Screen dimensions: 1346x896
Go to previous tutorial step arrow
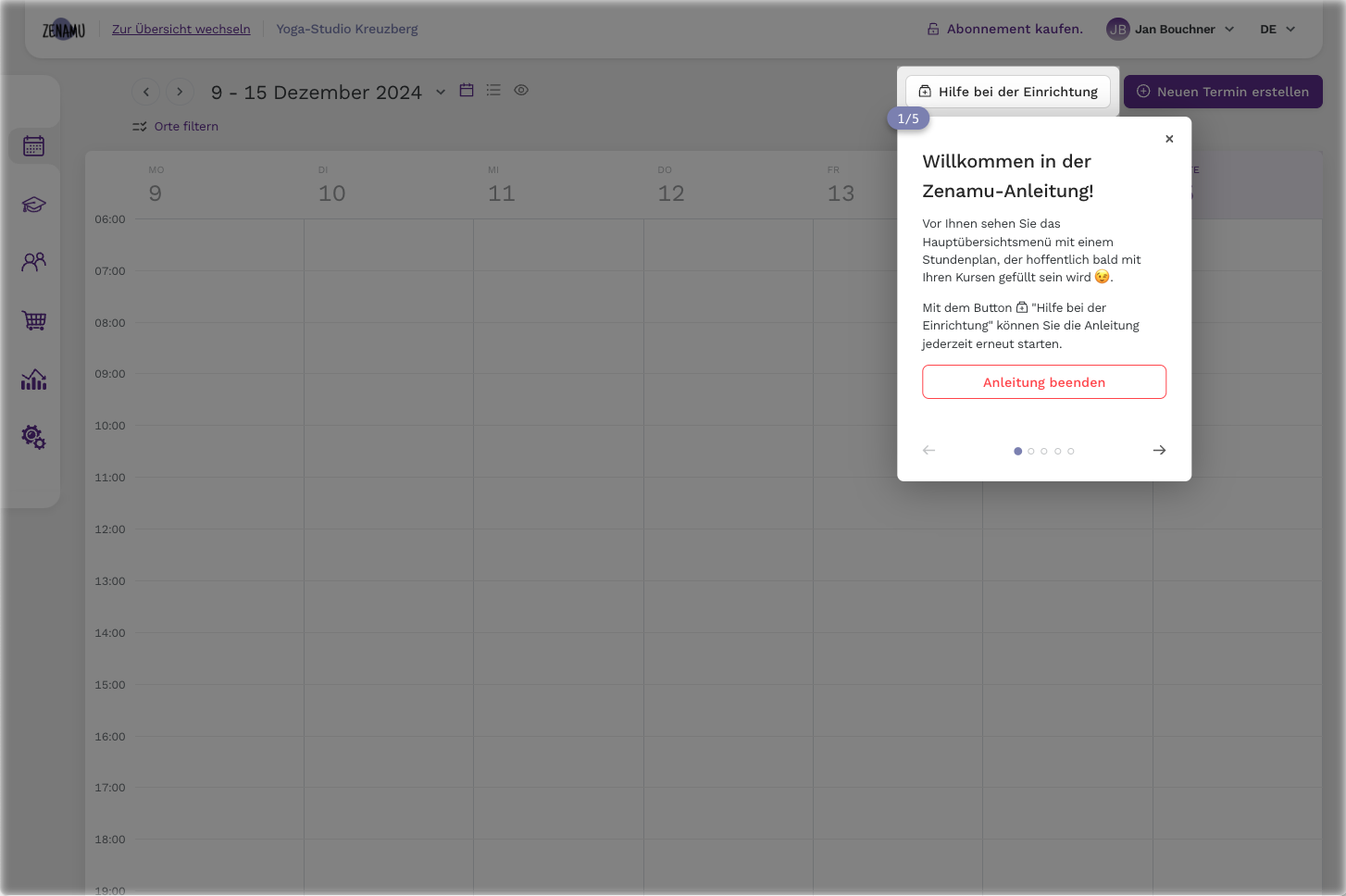coord(929,450)
